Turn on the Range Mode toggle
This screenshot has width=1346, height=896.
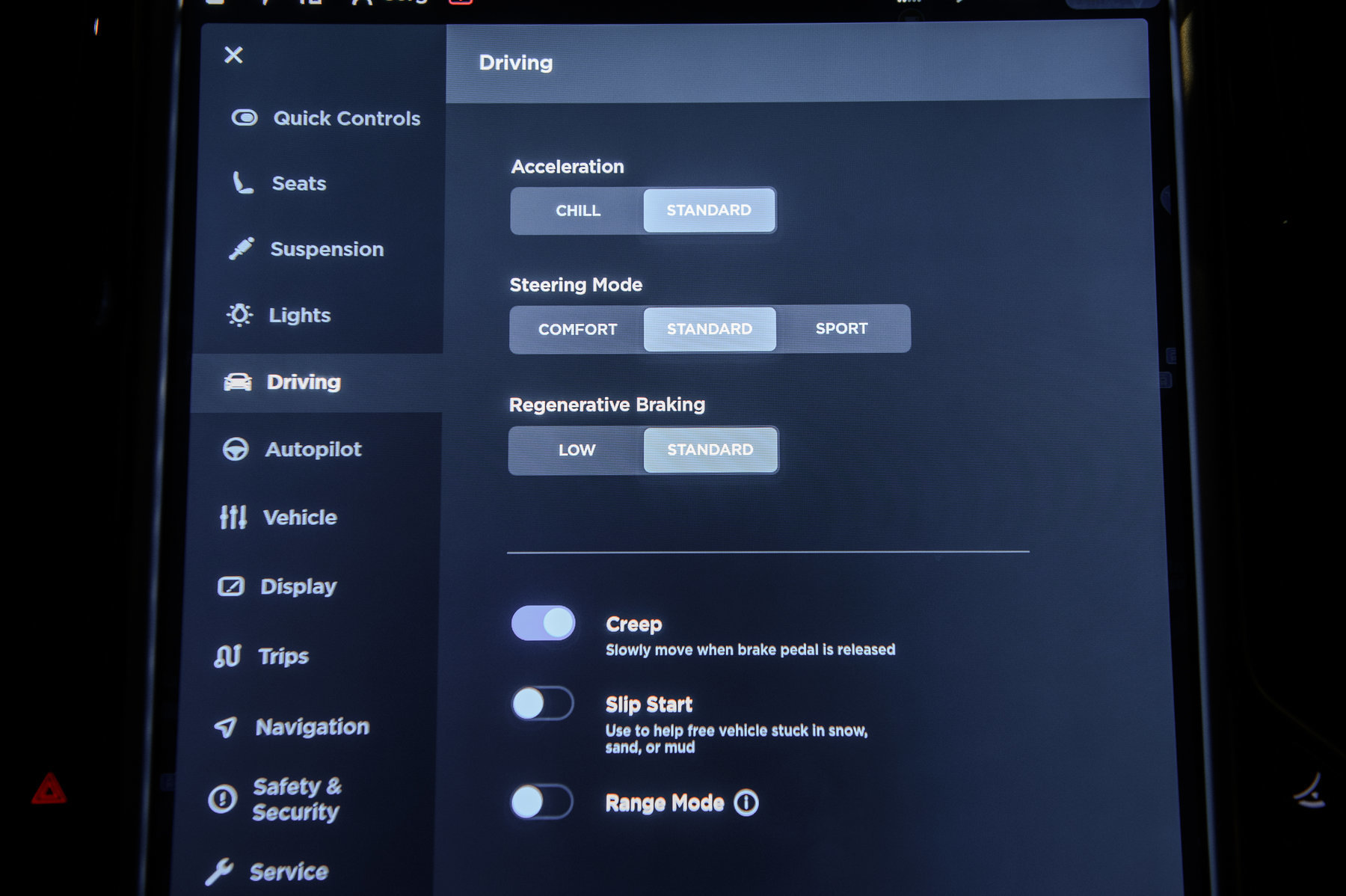(x=541, y=802)
